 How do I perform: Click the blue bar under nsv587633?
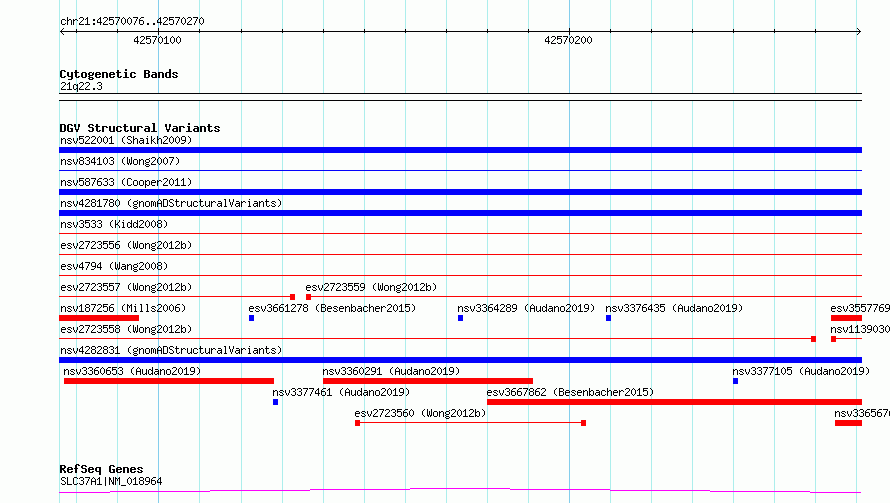(x=460, y=192)
